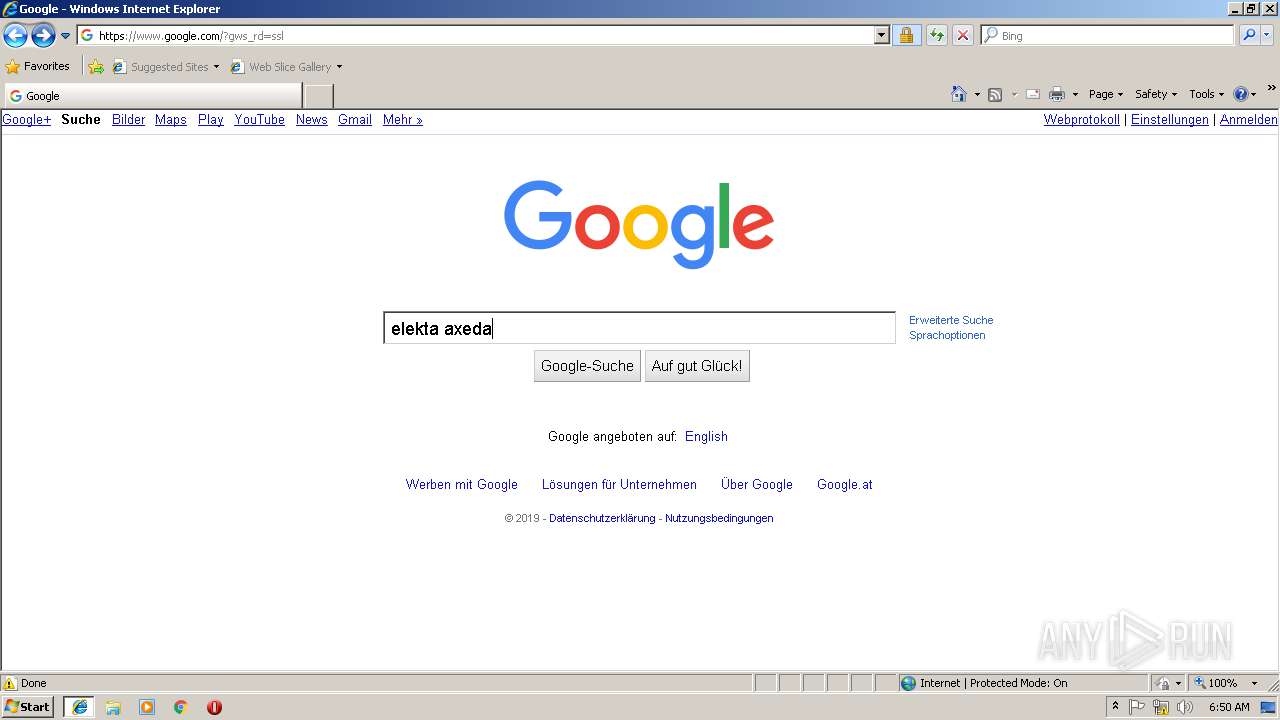Switch Google to English
The height and width of the screenshot is (720, 1280).
(706, 436)
